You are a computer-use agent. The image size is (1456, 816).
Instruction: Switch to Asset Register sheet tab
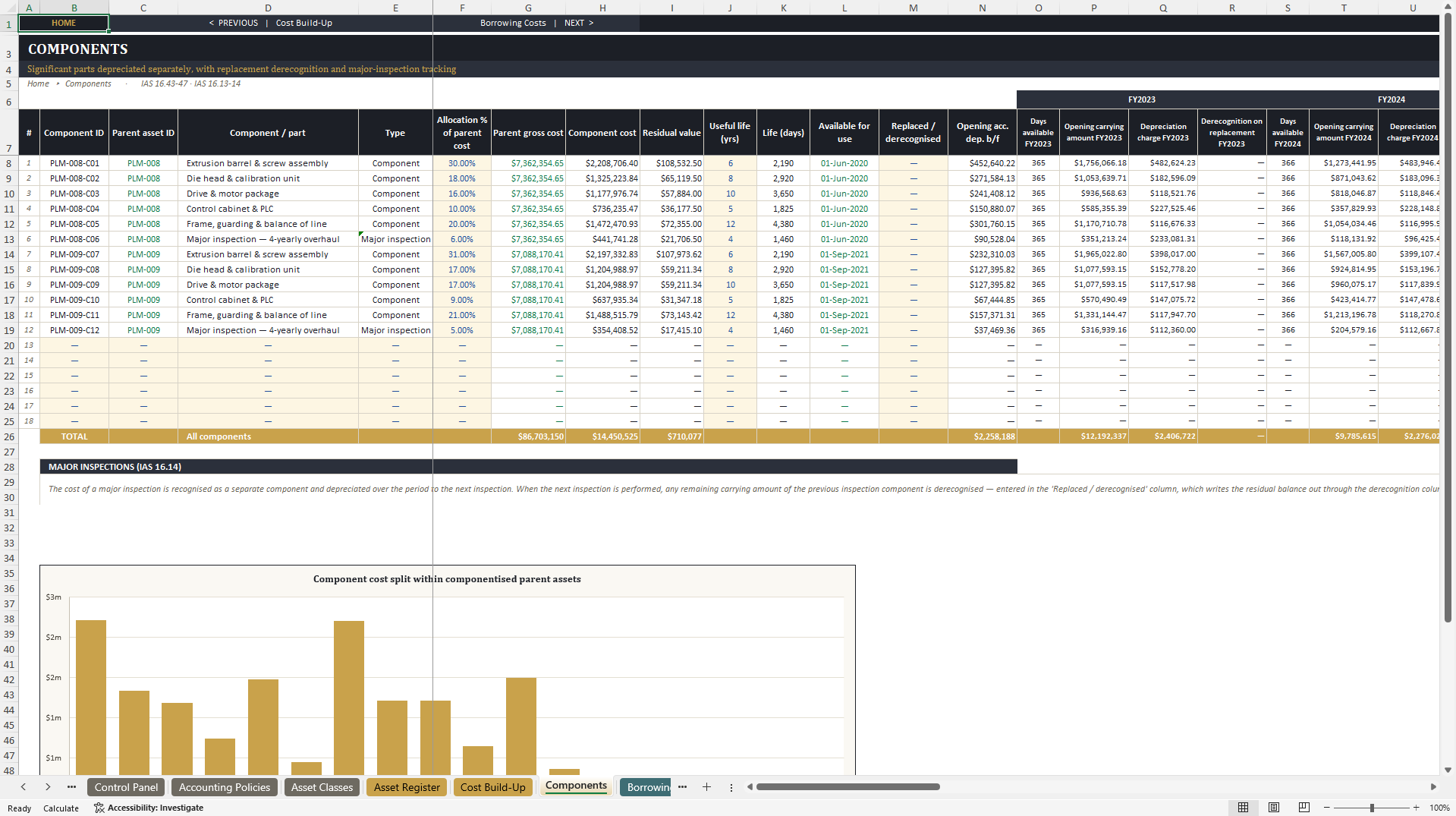click(x=407, y=787)
